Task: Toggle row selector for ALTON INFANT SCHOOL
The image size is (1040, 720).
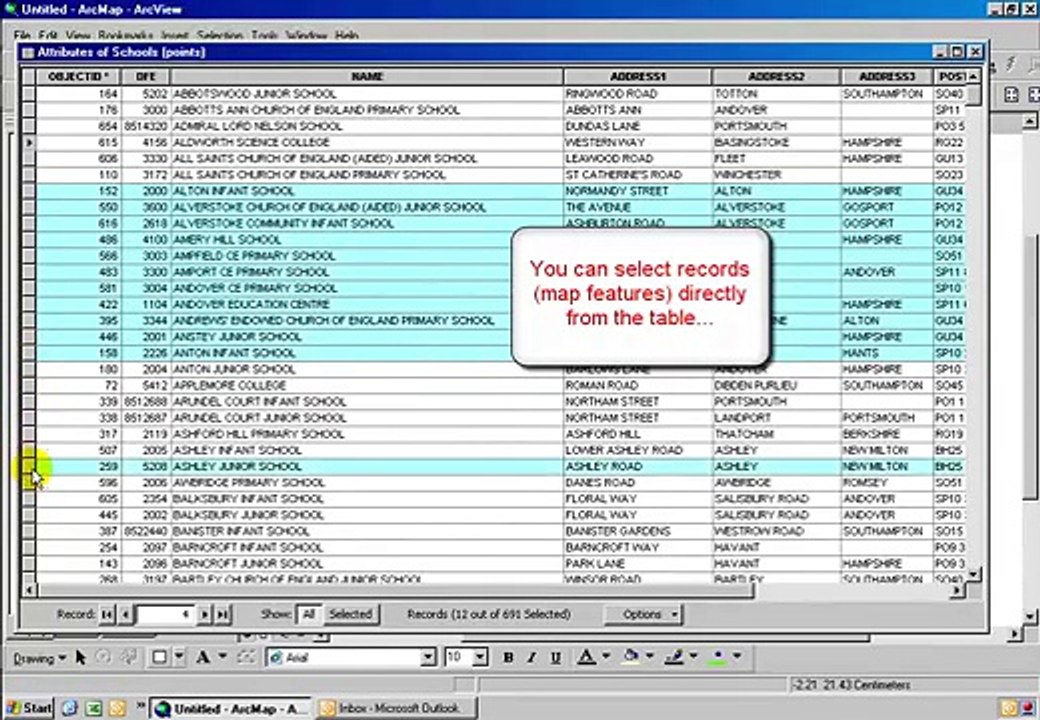Action: click(29, 191)
